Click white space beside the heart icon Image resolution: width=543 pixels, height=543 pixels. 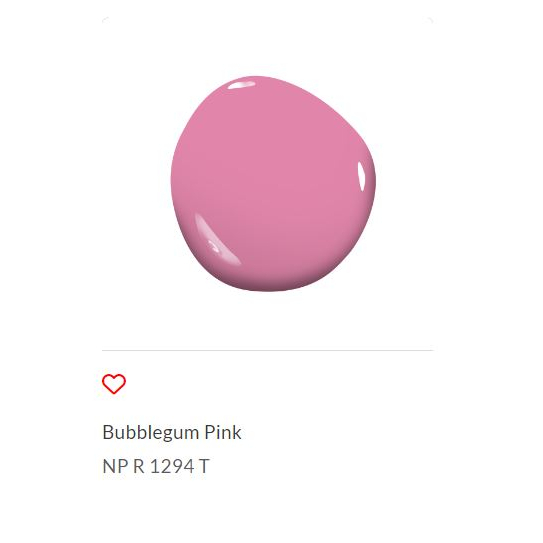pos(277,384)
